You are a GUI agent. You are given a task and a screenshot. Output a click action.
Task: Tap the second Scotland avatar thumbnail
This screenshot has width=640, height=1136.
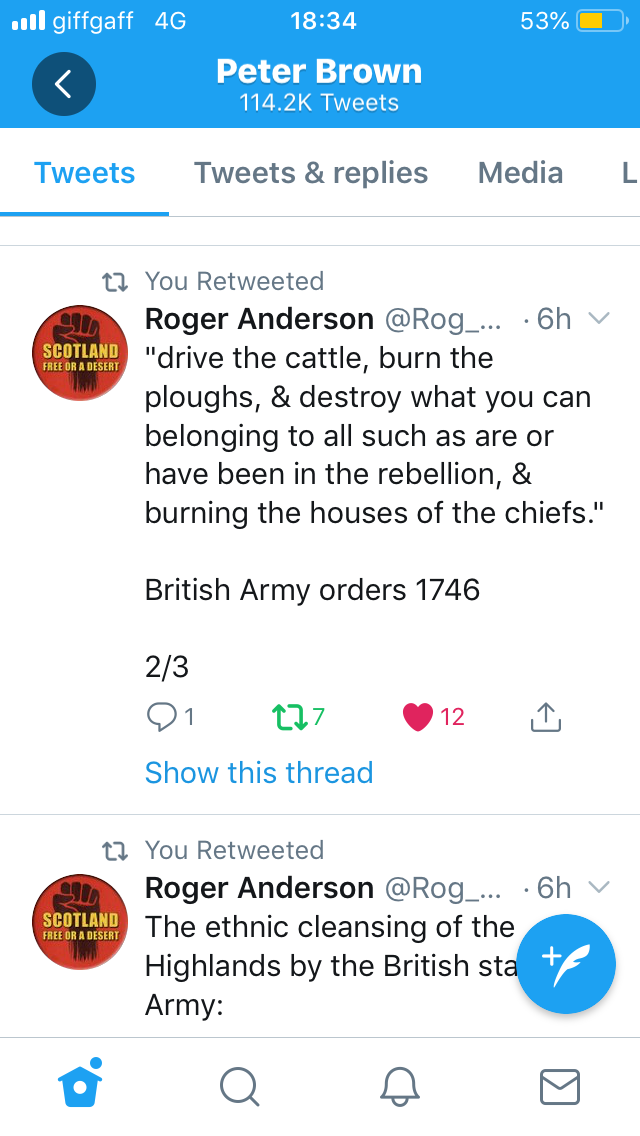tap(80, 921)
